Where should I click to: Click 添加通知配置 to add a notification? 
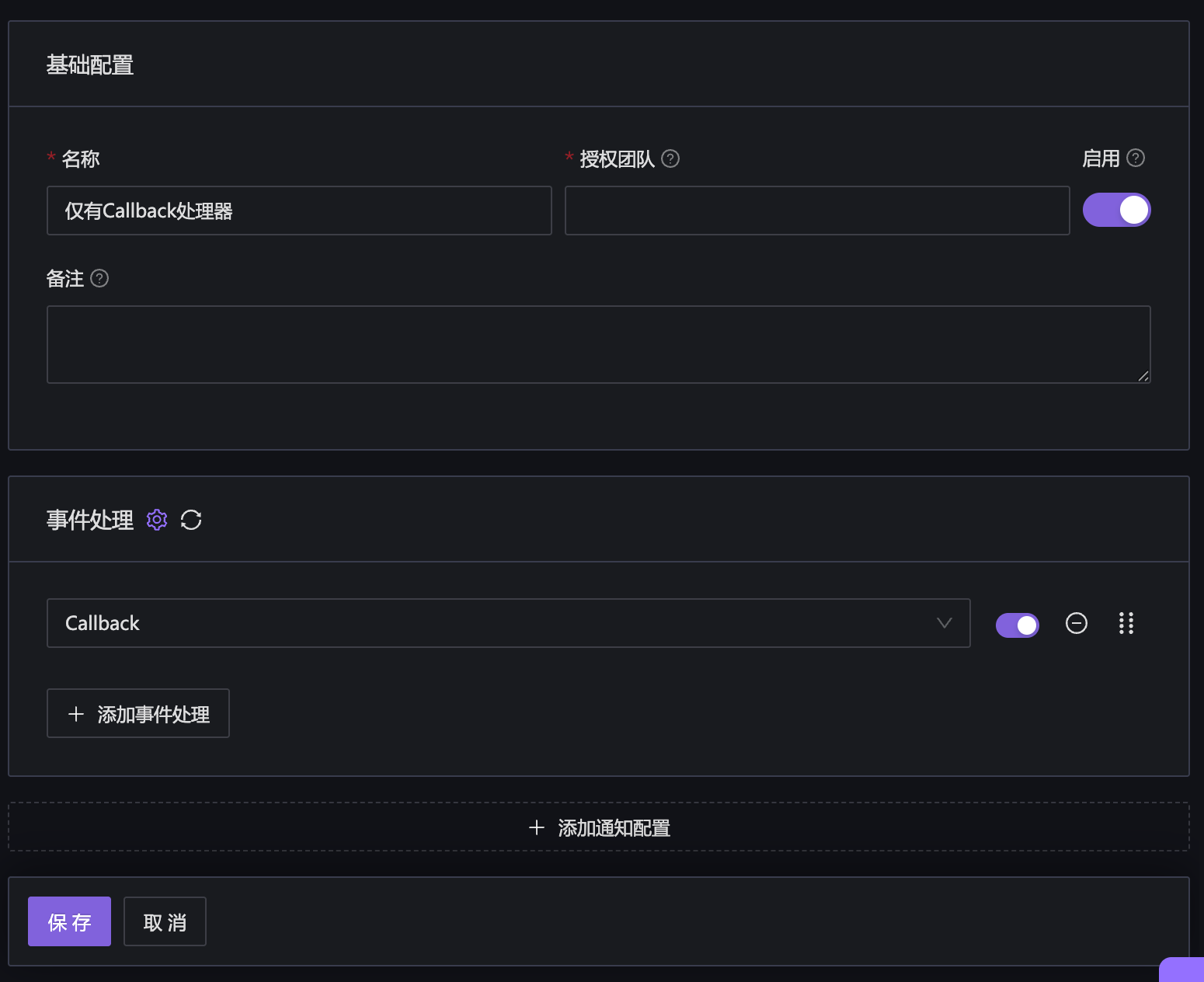(598, 827)
